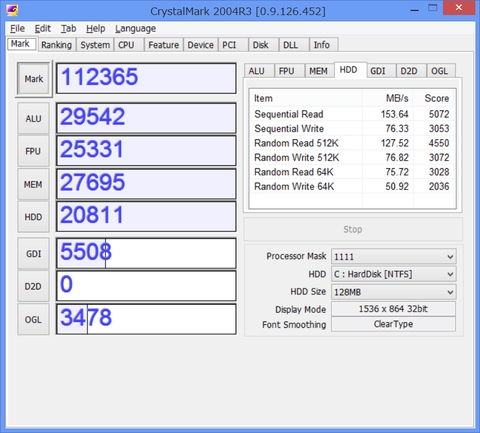Screen dimensions: 480x433
Task: Click total Mark score 112365
Action: (x=146, y=78)
